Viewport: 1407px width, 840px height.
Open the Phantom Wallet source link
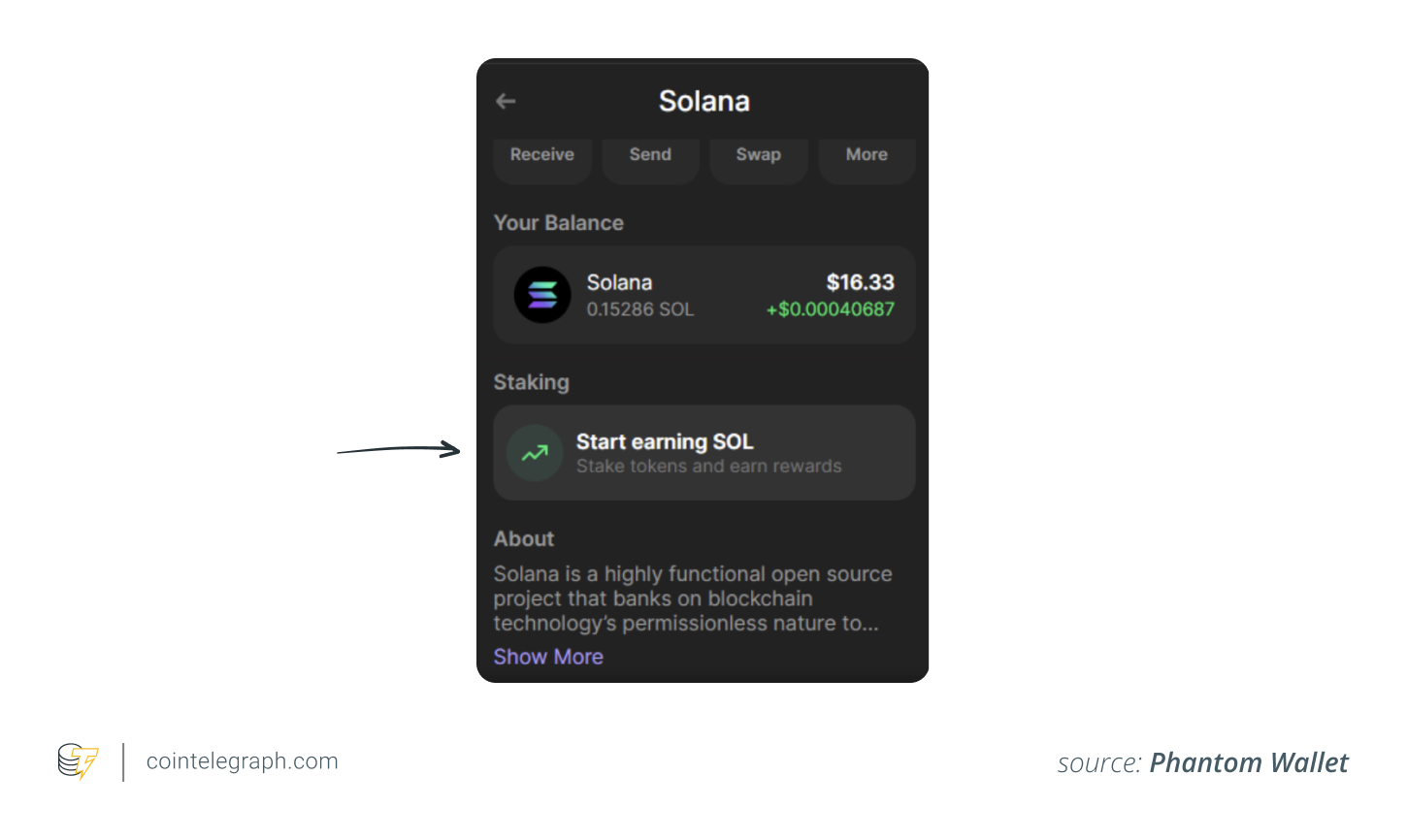tap(1249, 762)
